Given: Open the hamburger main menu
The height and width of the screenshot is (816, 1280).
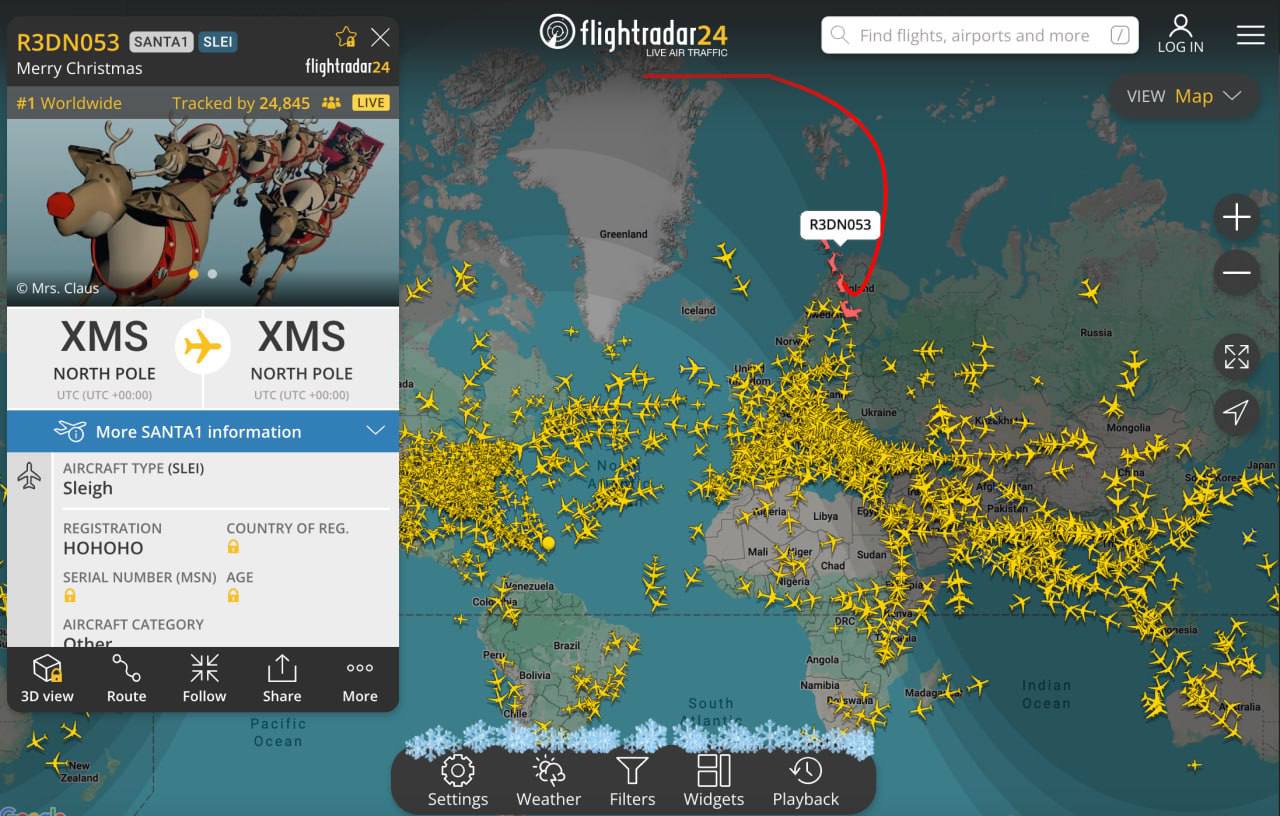Looking at the screenshot, I should tap(1251, 35).
